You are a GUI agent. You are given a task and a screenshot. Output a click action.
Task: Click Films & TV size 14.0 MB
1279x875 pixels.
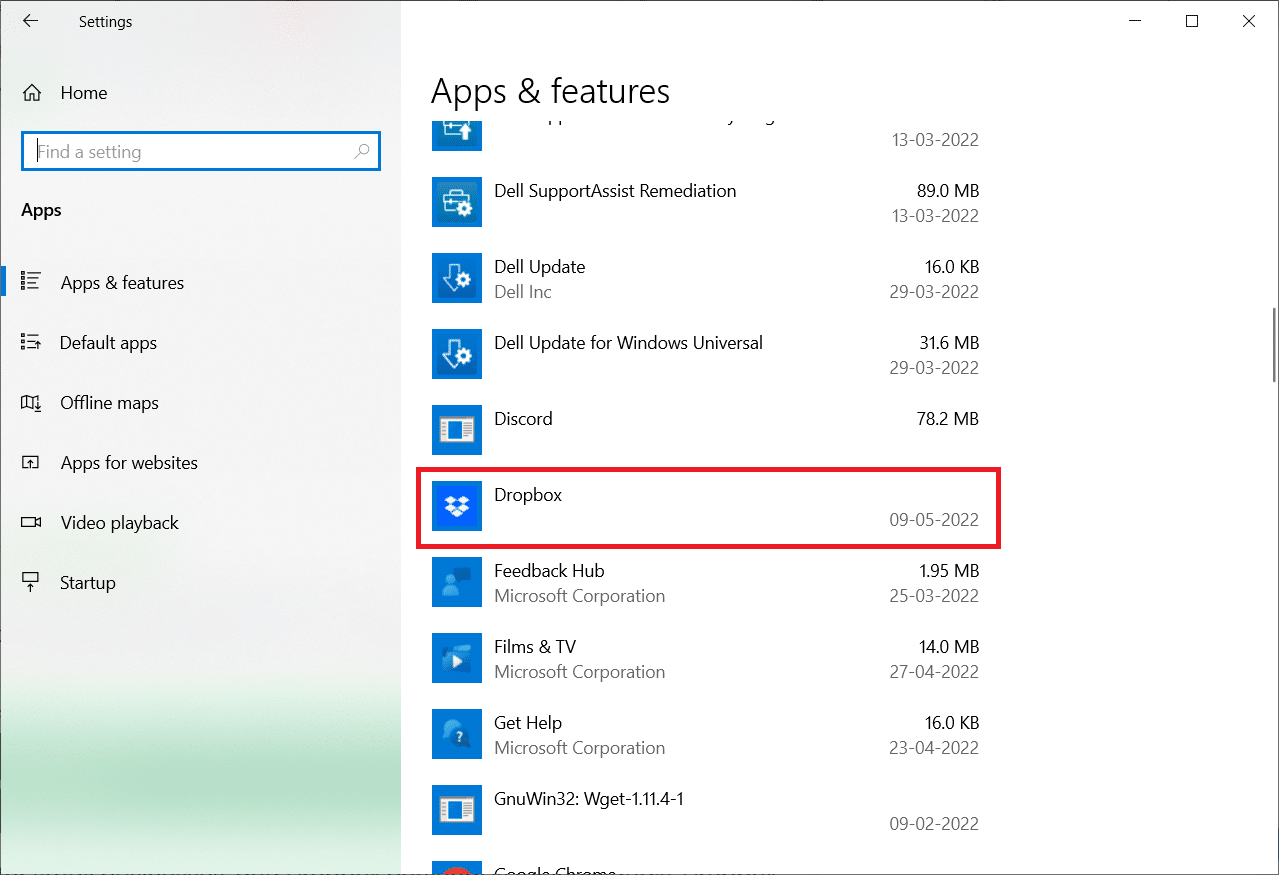[948, 647]
